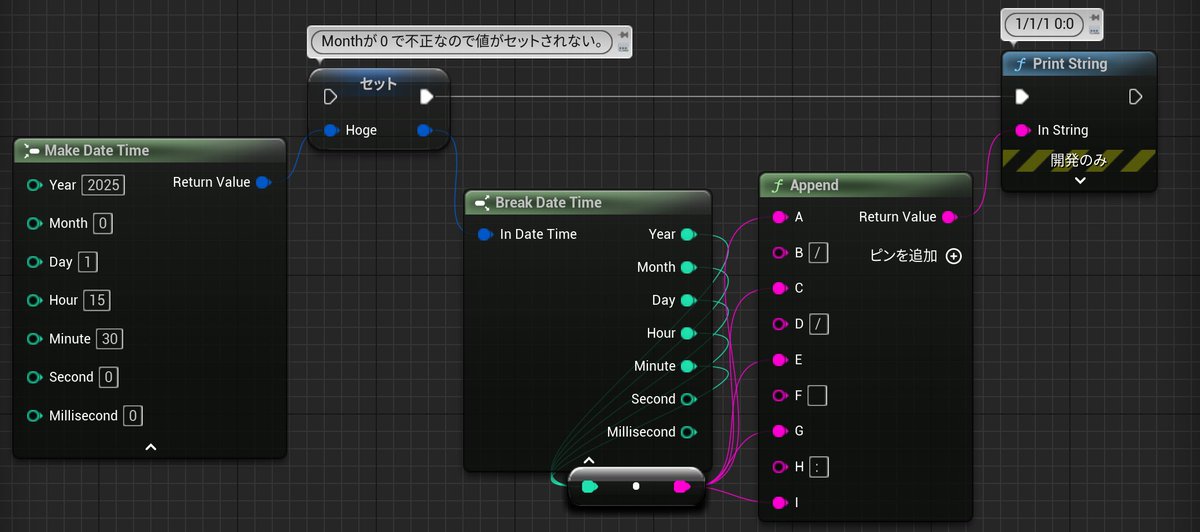Click the Minute output pin of Break Date Time
The width and height of the screenshot is (1200, 532).
688,366
